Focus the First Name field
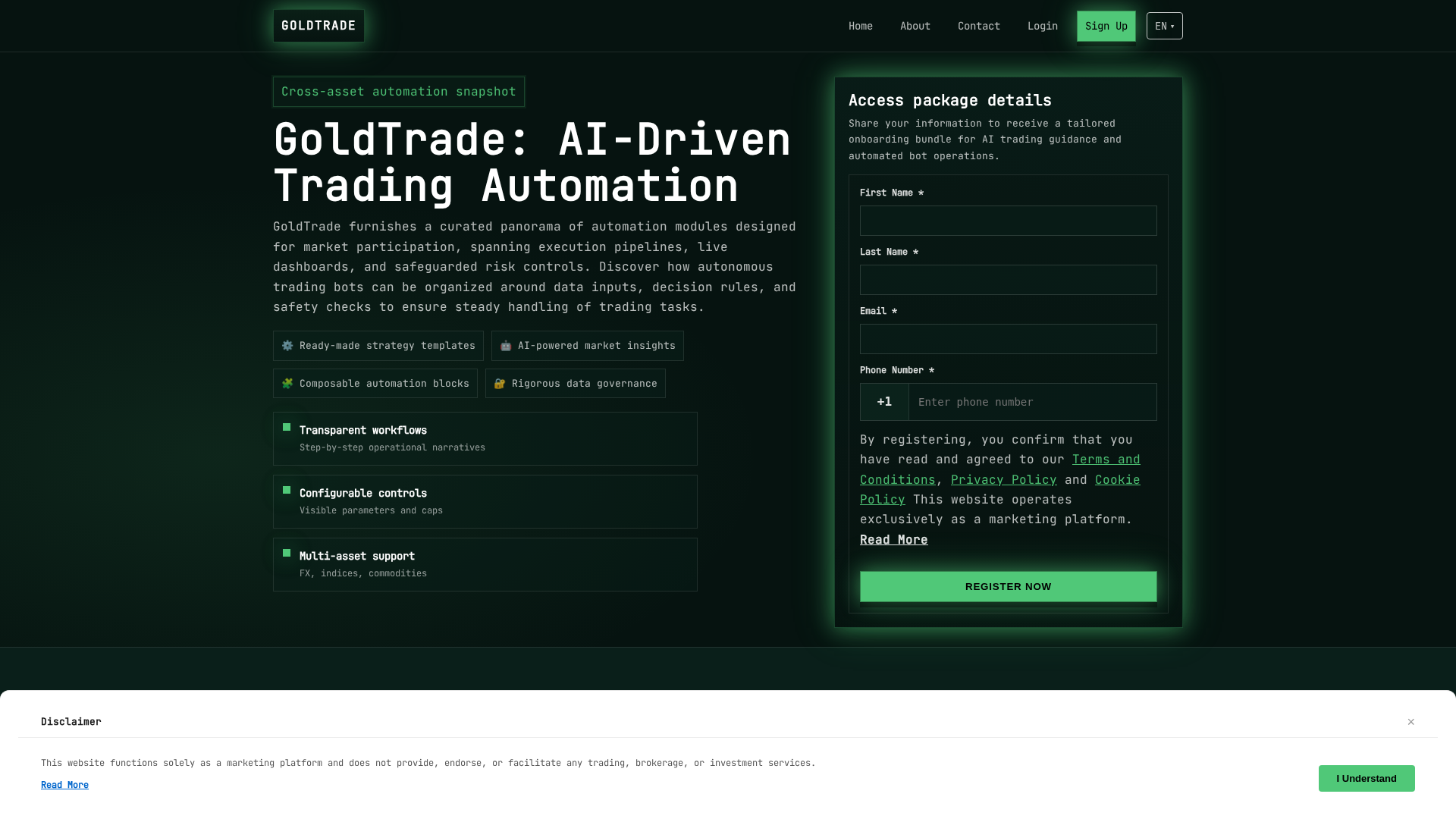1456x819 pixels. pyautogui.click(x=1009, y=221)
